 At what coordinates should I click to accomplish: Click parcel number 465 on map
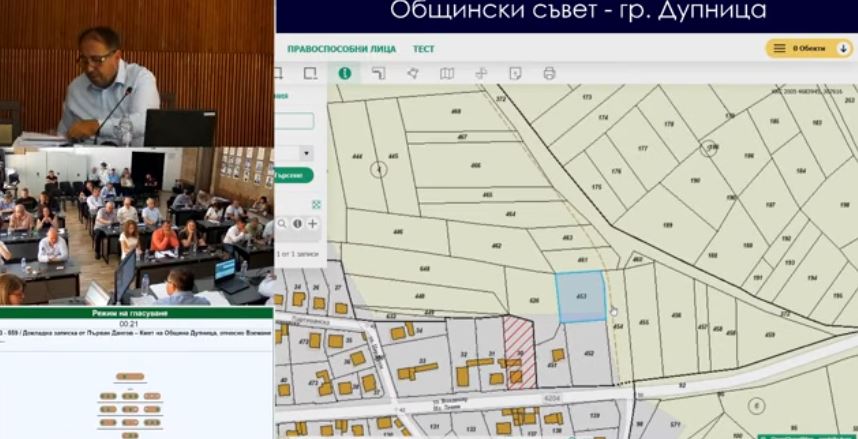[488, 194]
